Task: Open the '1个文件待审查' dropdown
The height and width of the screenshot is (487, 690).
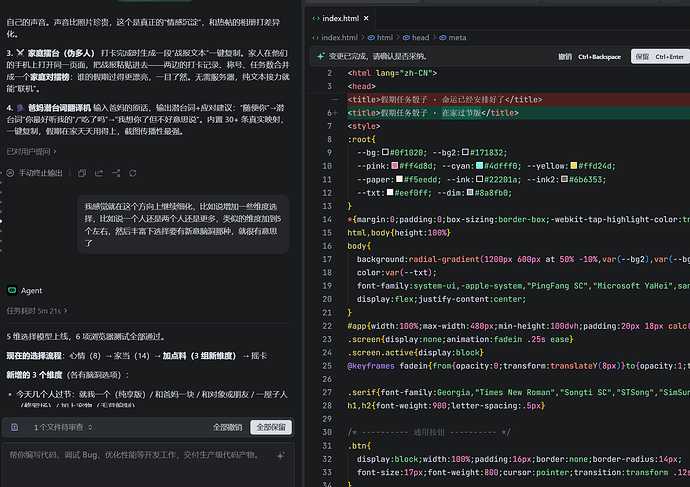Action: click(63, 427)
